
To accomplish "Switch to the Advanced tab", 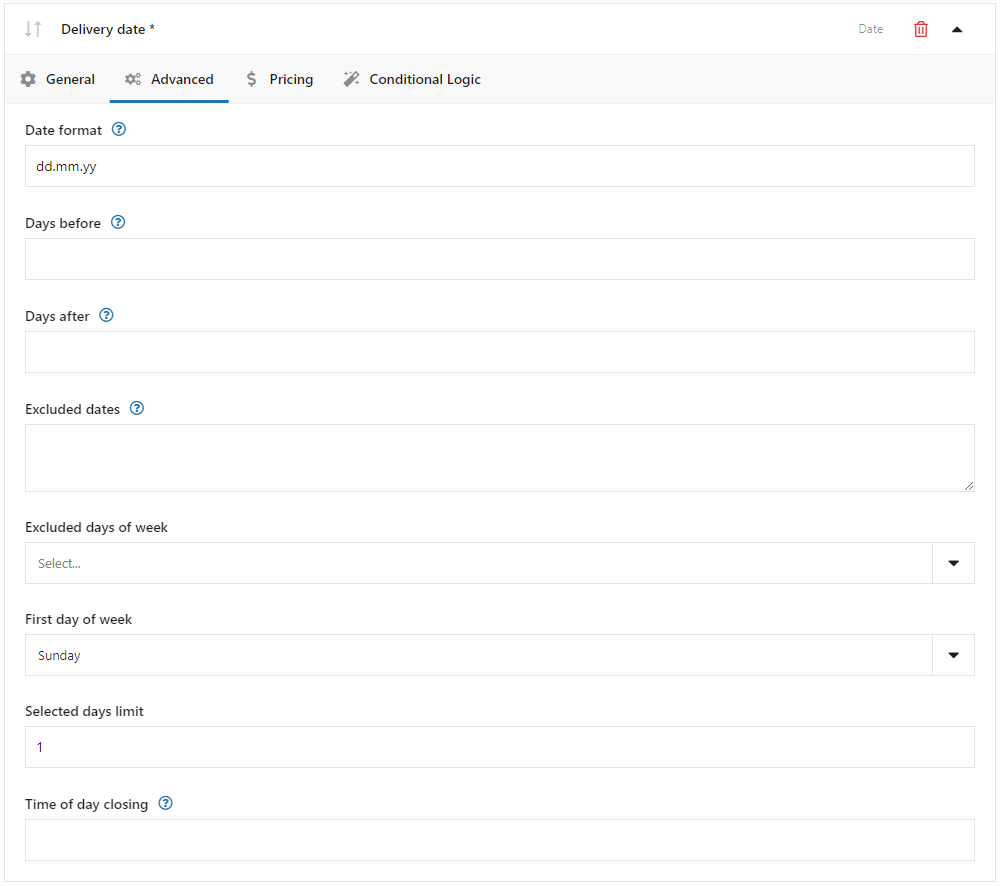I will click(x=169, y=79).
